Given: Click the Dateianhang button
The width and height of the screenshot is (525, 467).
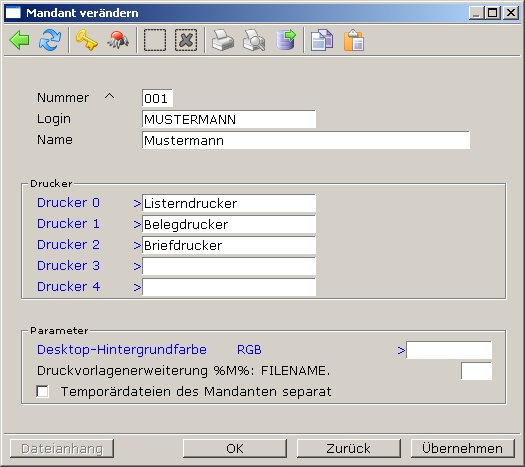Looking at the screenshot, I should coord(62,449).
